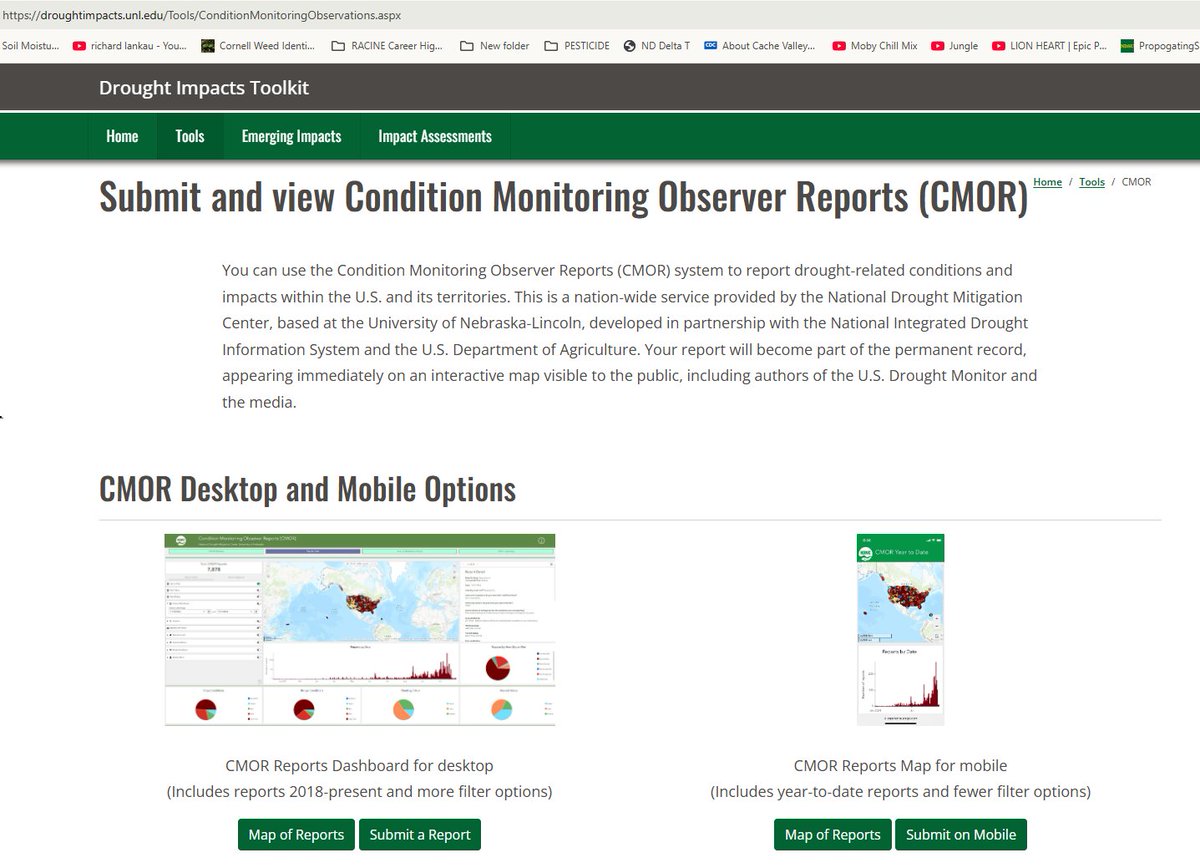Viewport: 1200px width, 868px height.
Task: Open the CMOR mobile map thumbnail
Action: coord(900,630)
